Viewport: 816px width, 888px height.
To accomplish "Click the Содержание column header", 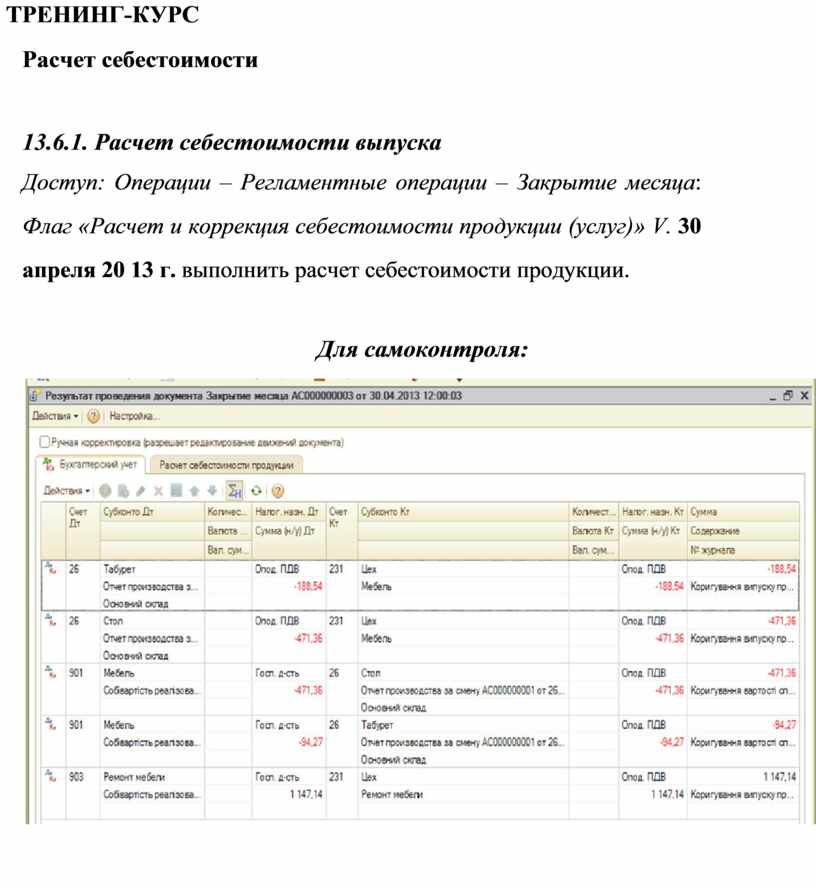I will 743,531.
